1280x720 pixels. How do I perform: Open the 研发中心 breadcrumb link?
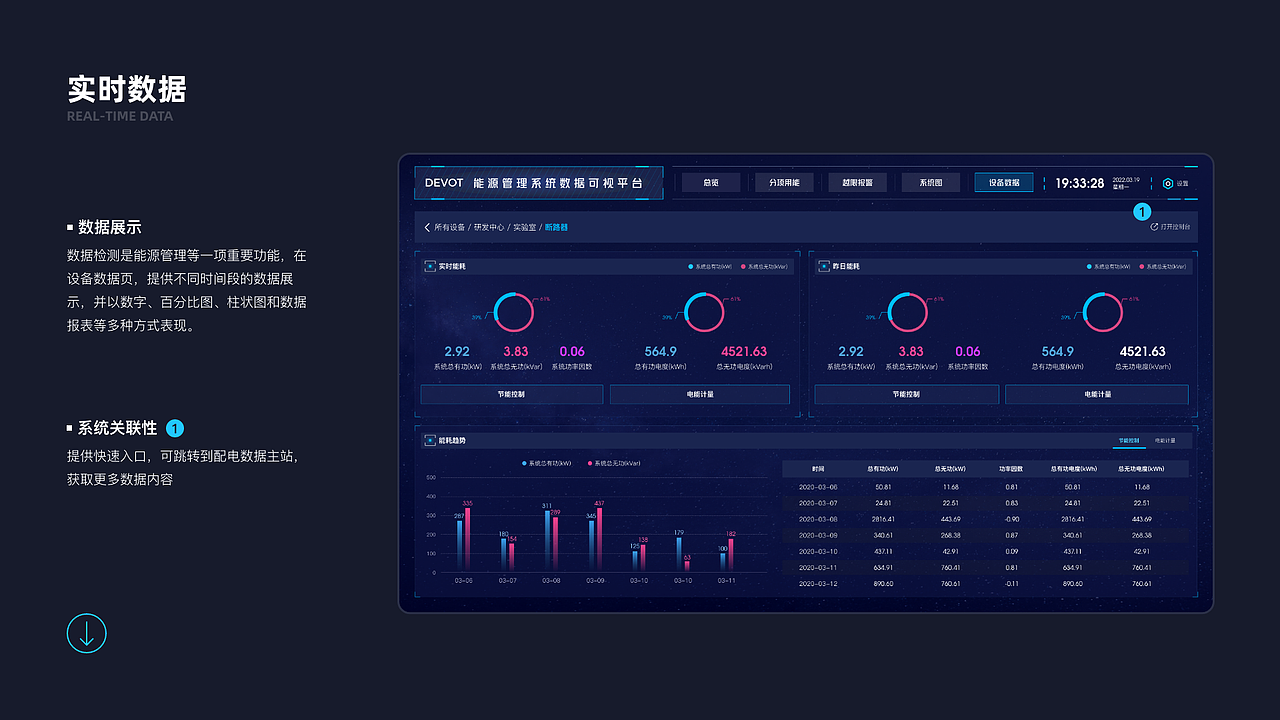click(x=489, y=228)
